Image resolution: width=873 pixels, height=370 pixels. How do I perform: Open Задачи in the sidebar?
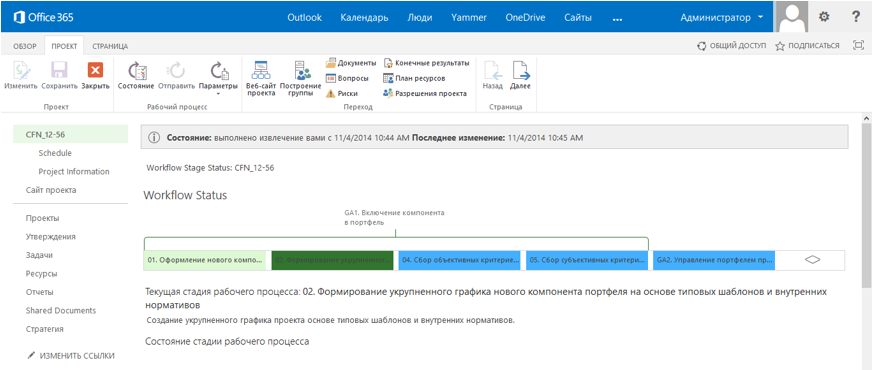(x=40, y=255)
